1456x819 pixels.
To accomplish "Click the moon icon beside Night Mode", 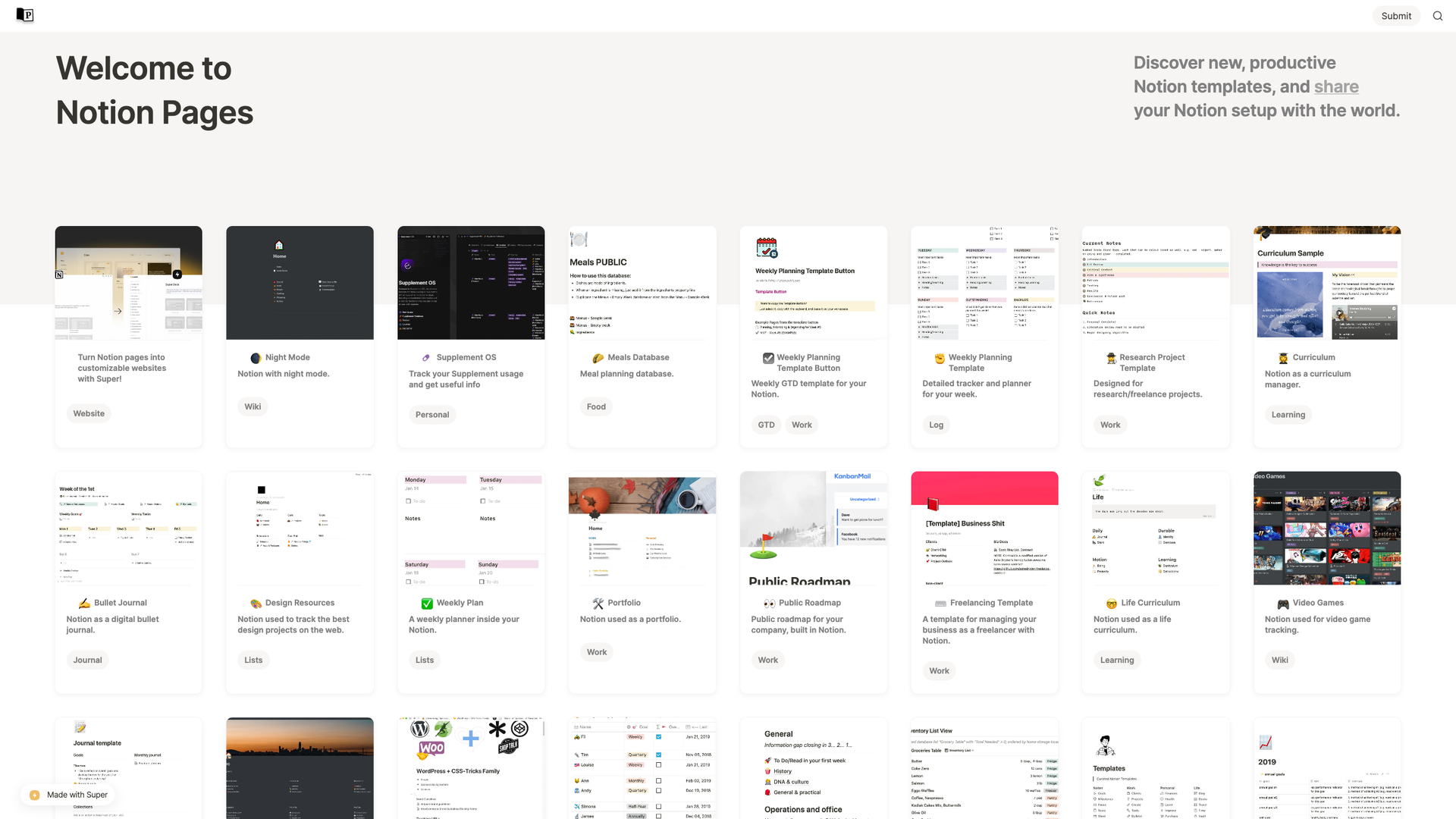I will tap(256, 357).
